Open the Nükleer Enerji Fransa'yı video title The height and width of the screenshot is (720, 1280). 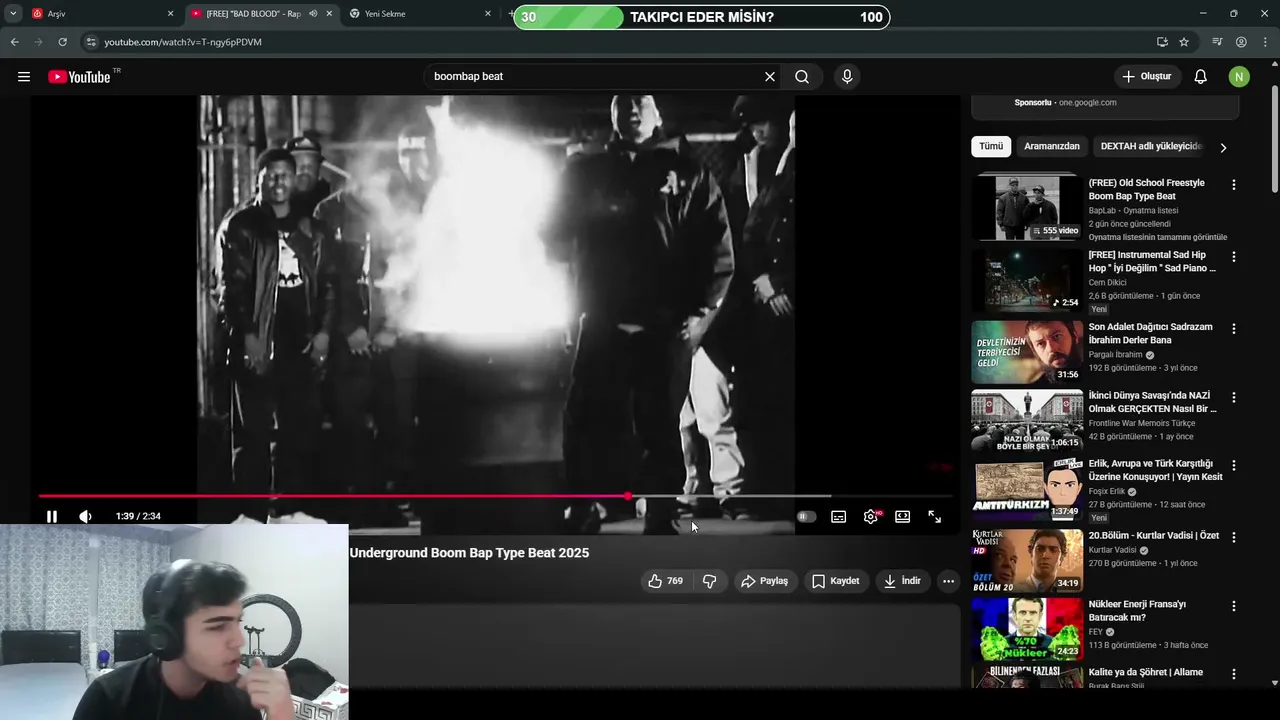coord(1137,610)
